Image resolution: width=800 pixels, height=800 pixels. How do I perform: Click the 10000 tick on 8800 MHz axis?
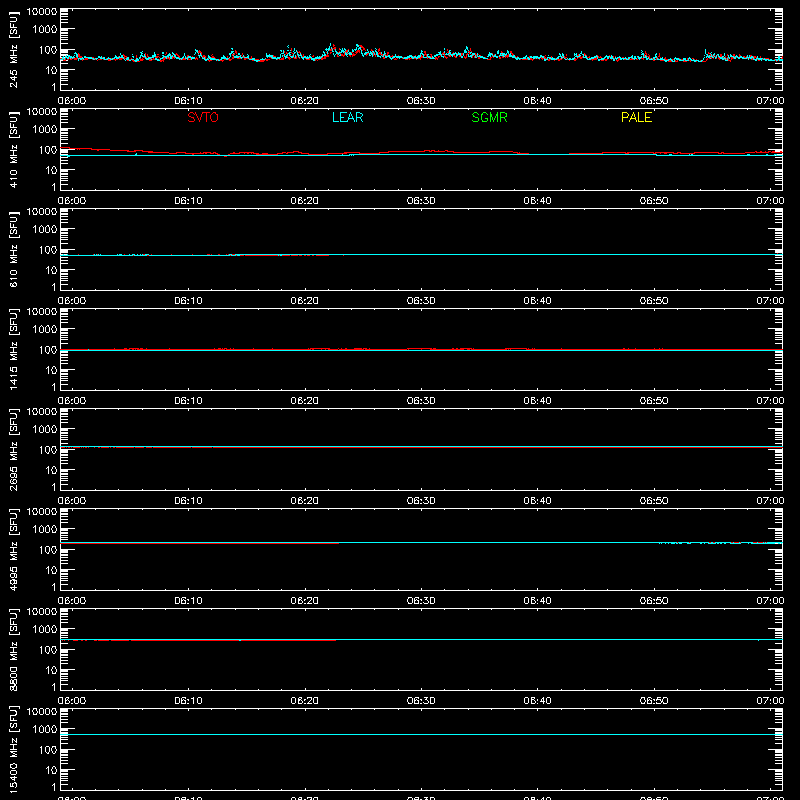(x=42, y=612)
